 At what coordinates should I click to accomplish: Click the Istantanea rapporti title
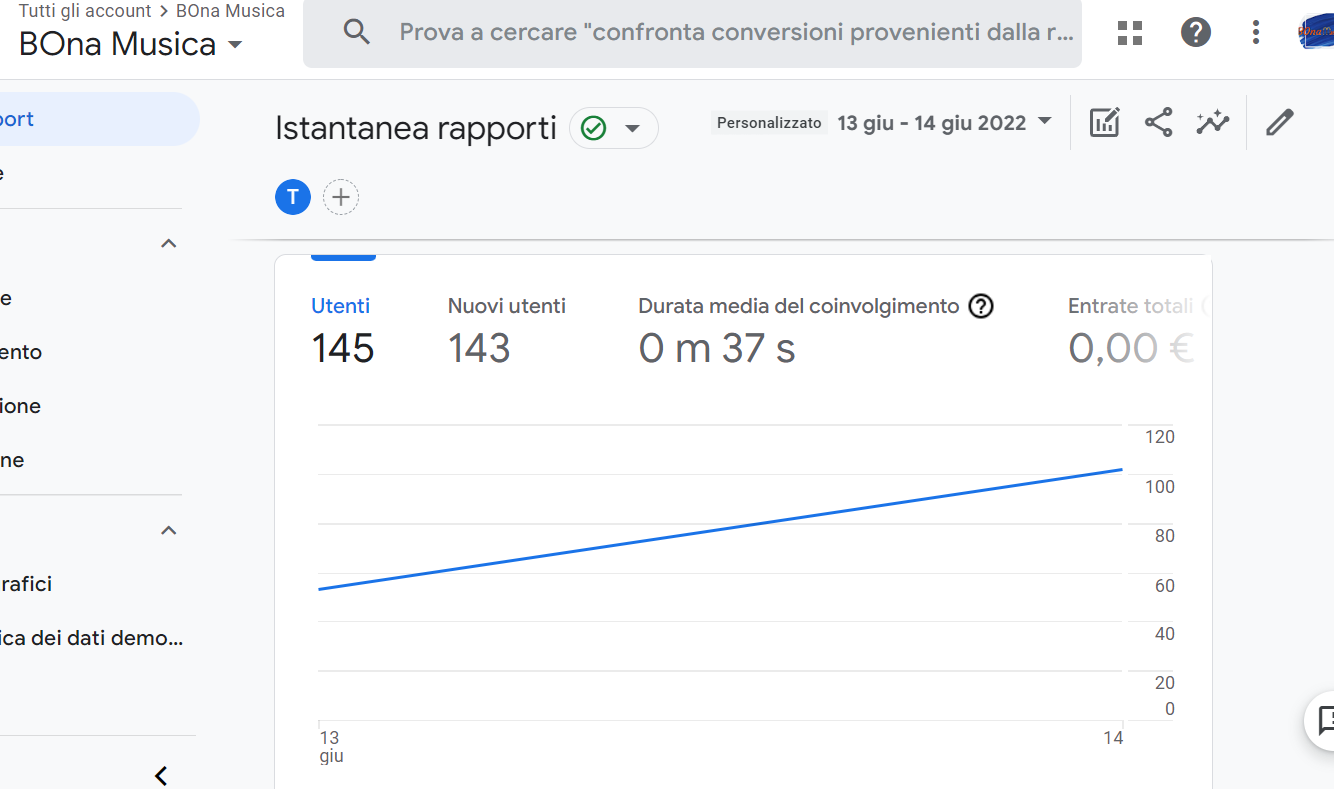415,129
